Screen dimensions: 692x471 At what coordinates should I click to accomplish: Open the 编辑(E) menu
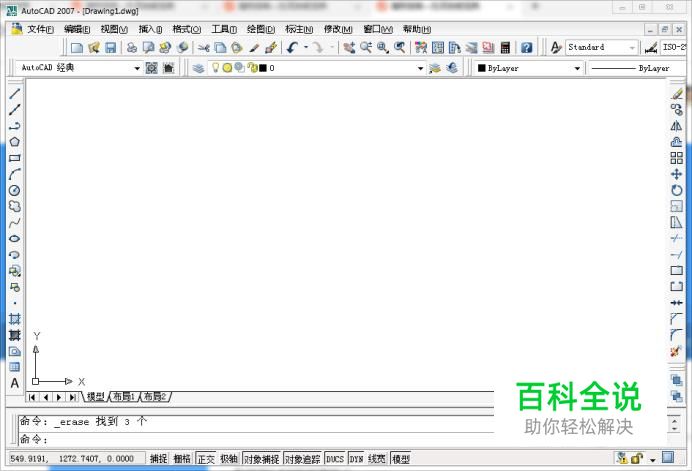77,29
